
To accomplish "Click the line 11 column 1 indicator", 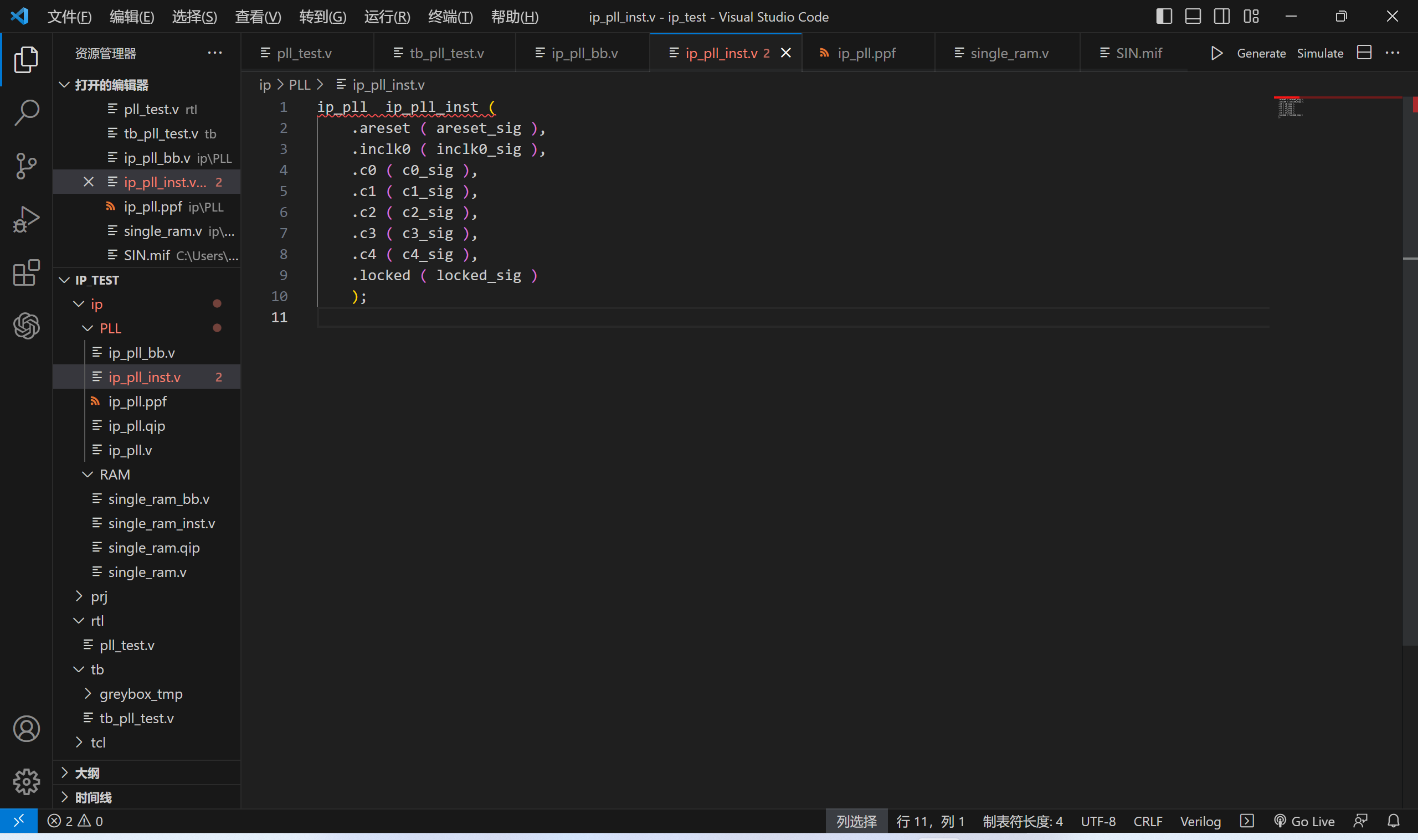I will click(x=930, y=821).
